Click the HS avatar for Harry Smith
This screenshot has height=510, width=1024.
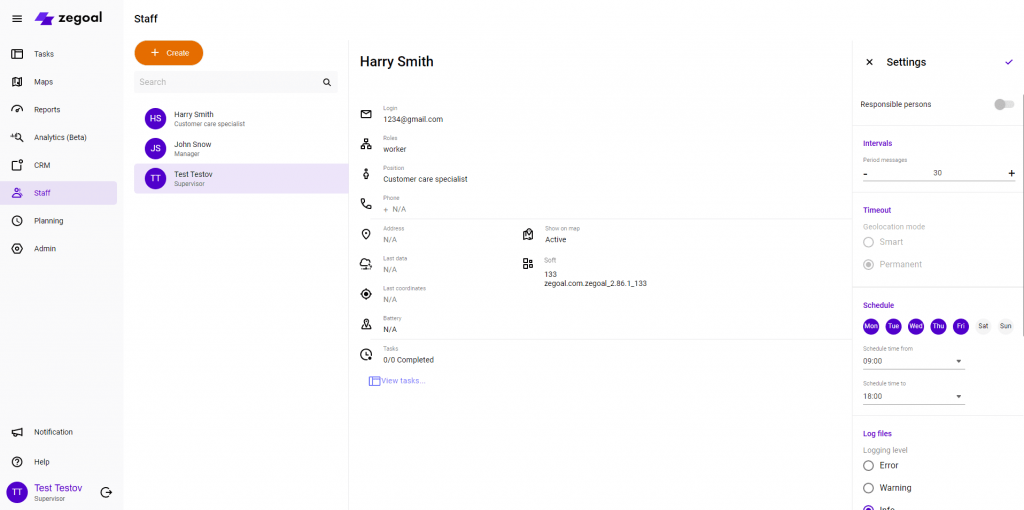click(x=155, y=119)
